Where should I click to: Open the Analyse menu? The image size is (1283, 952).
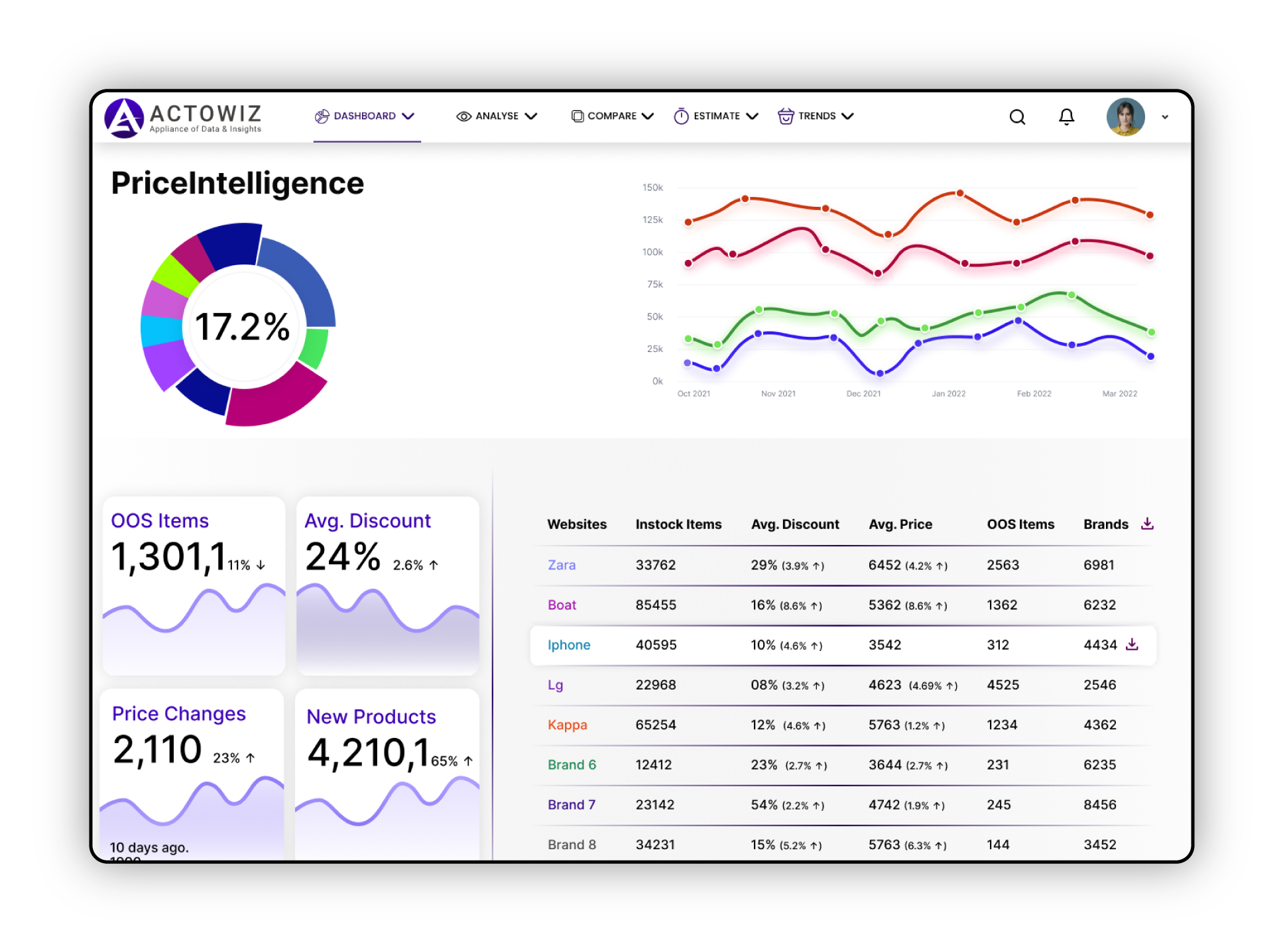[x=497, y=116]
